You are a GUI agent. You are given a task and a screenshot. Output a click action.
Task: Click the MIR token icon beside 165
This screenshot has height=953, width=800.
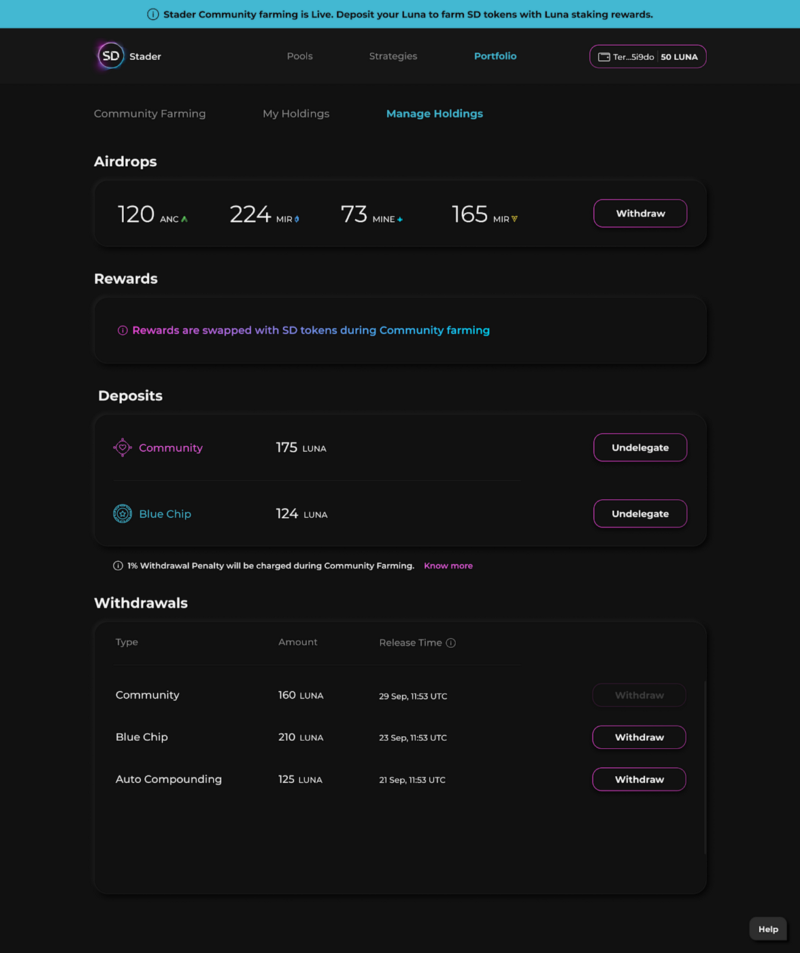click(514, 219)
